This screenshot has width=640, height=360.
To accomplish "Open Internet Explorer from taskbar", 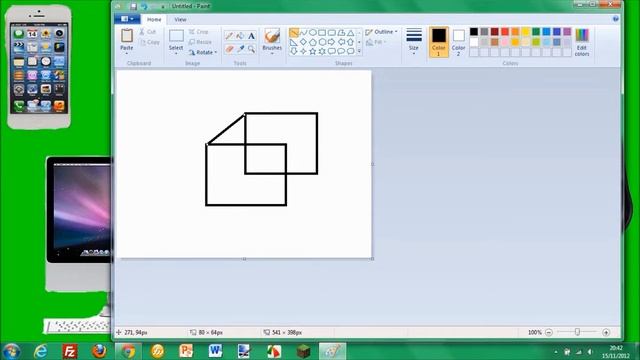I will pyautogui.click(x=40, y=351).
